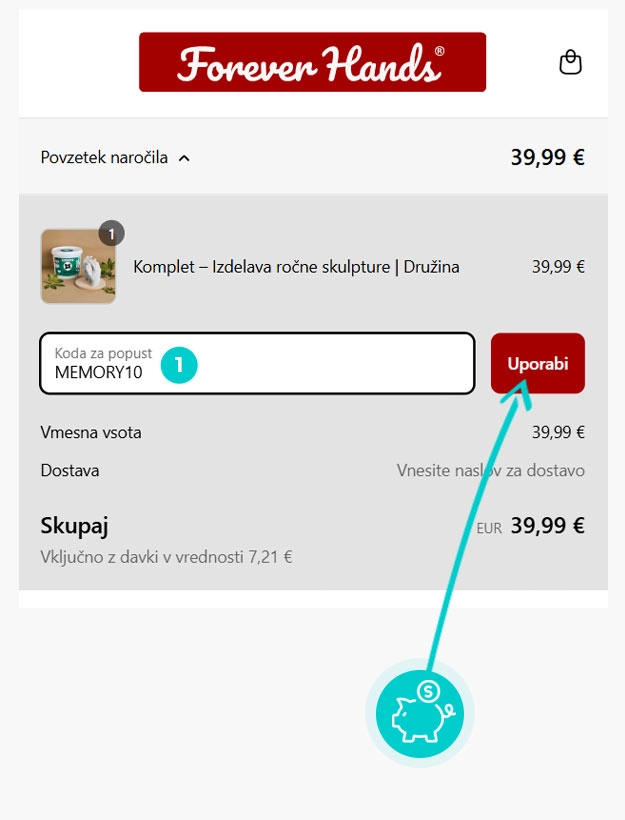Collapse the Povzetek naročila chevron
Viewport: 625px width, 820px height.
point(184,158)
